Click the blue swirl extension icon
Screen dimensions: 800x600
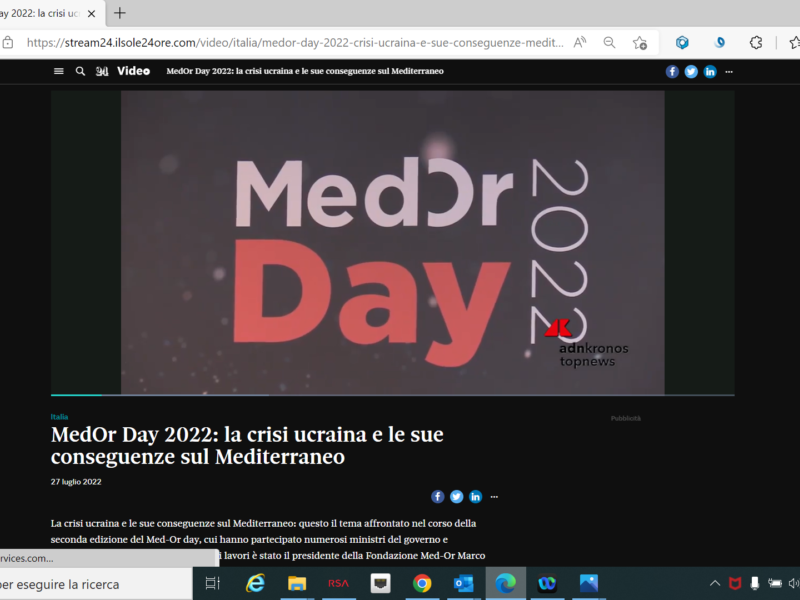click(x=719, y=42)
